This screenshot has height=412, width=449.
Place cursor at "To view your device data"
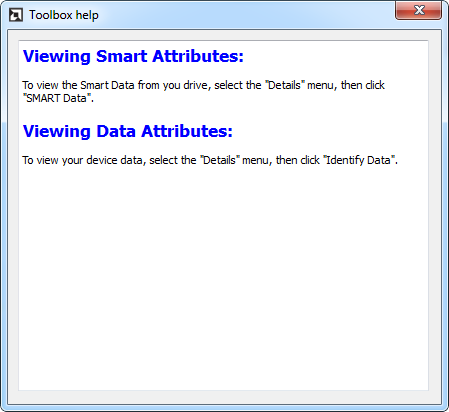83,160
